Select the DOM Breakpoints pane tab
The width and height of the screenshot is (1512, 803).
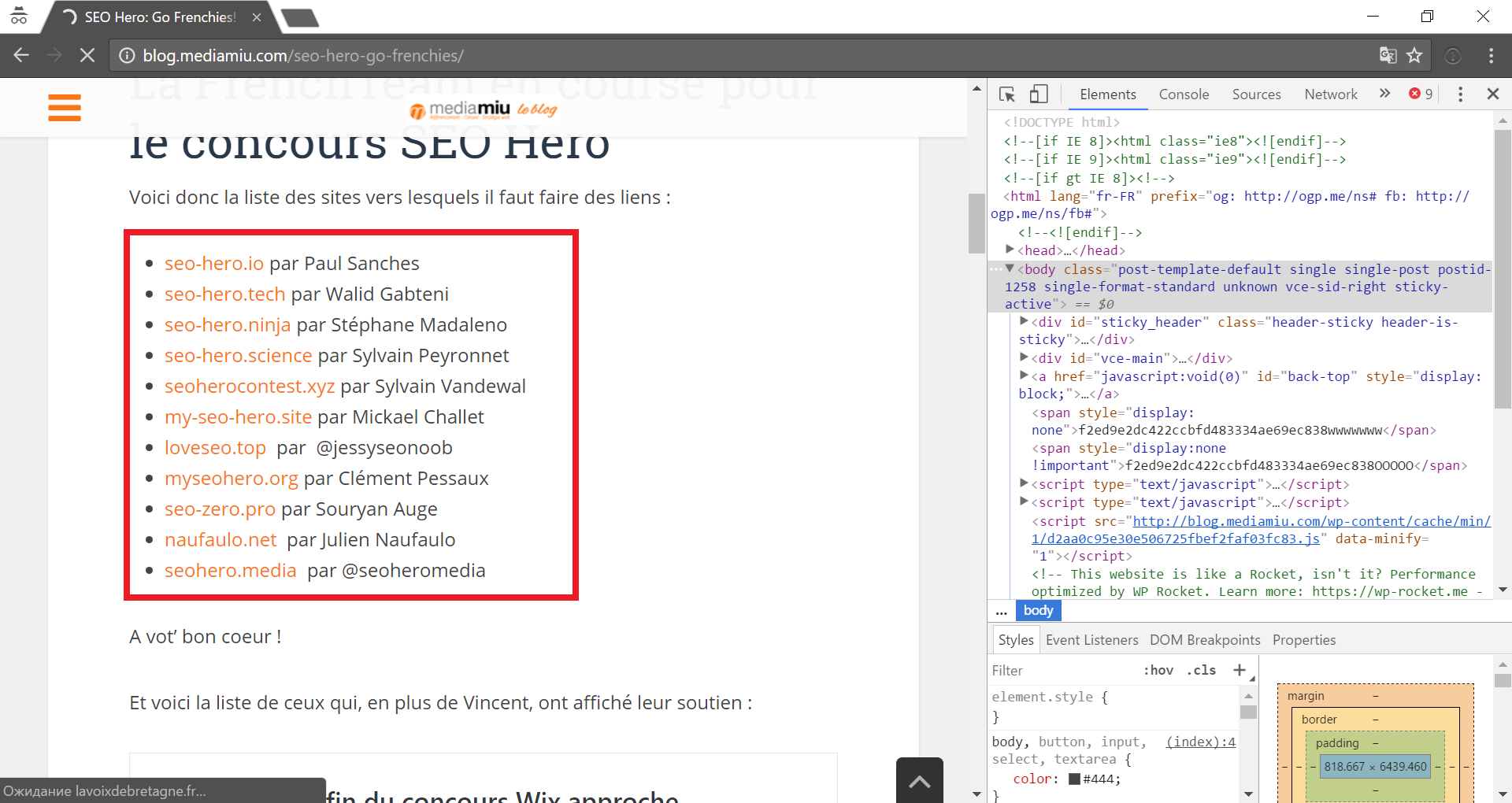tap(1205, 640)
